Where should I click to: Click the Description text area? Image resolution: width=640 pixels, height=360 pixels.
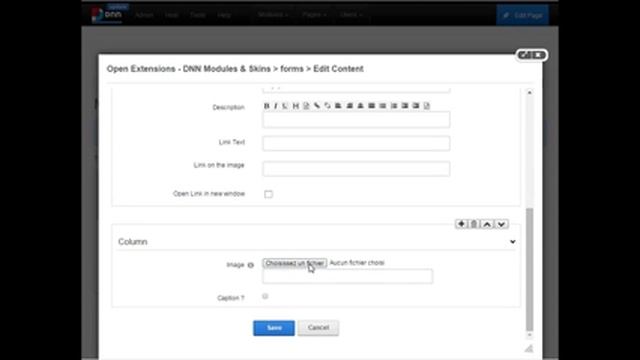point(356,120)
